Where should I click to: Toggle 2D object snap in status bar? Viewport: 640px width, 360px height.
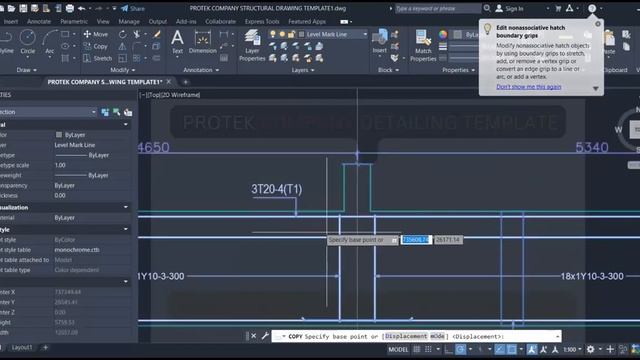click(511, 349)
